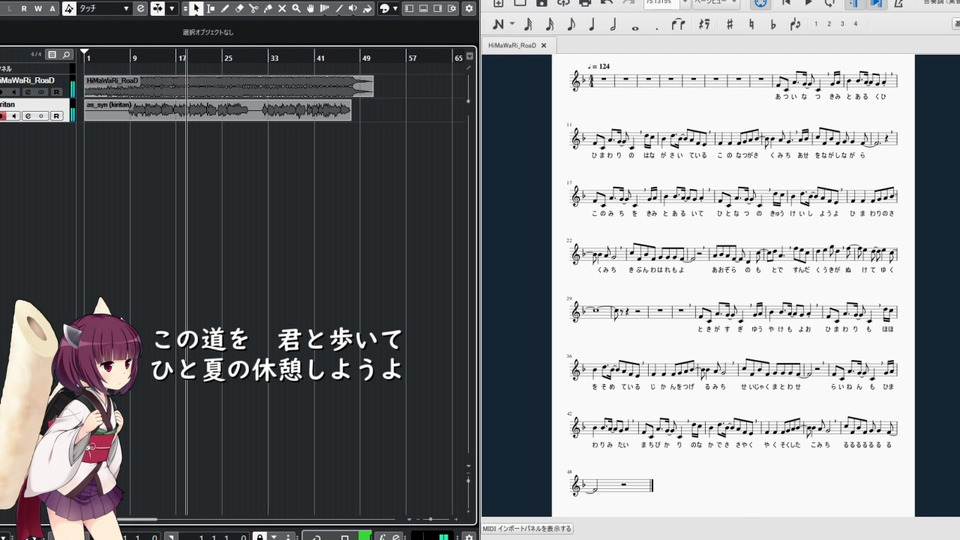Pick the Zoom magnifier tool

[x=296, y=9]
